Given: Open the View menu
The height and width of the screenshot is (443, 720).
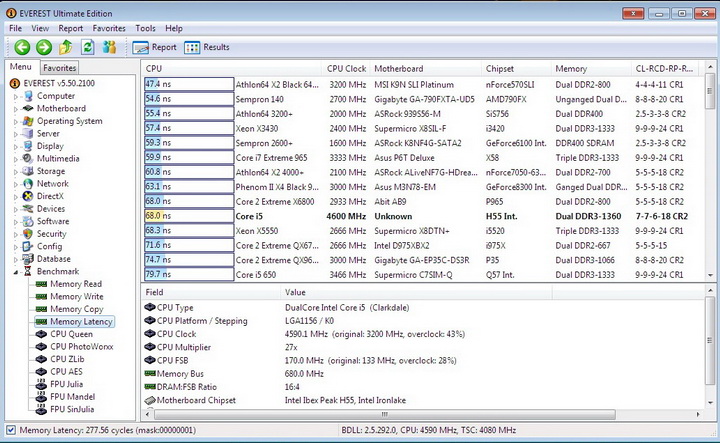Looking at the screenshot, I should 40,28.
